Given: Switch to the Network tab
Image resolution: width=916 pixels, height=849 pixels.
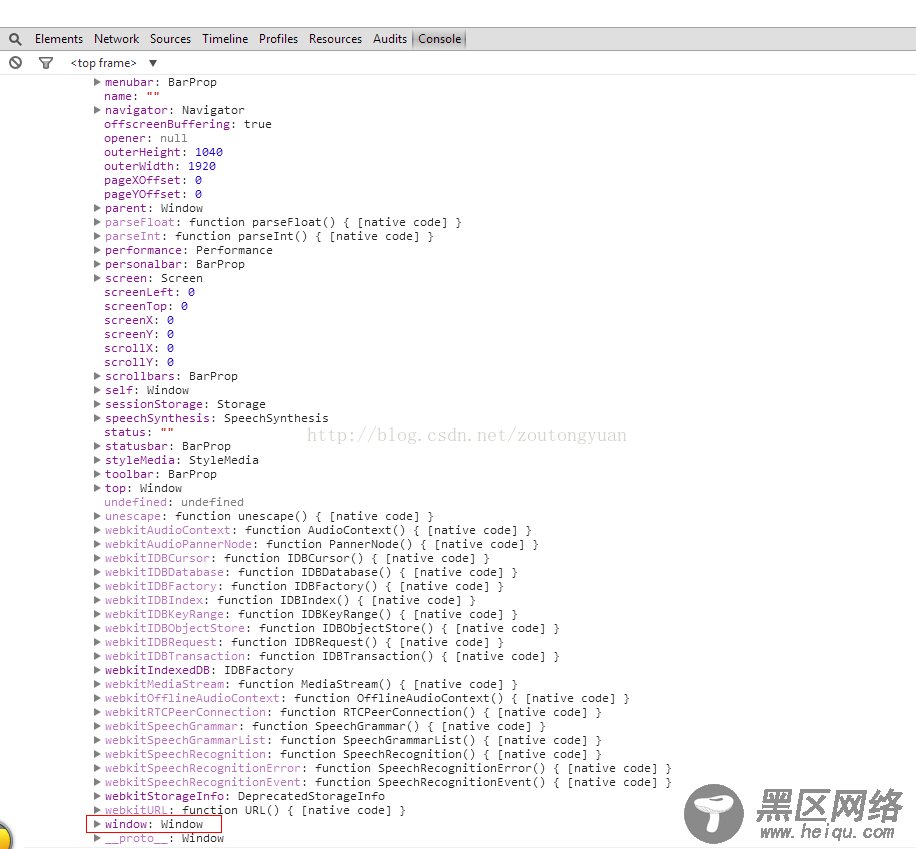Looking at the screenshot, I should point(116,39).
